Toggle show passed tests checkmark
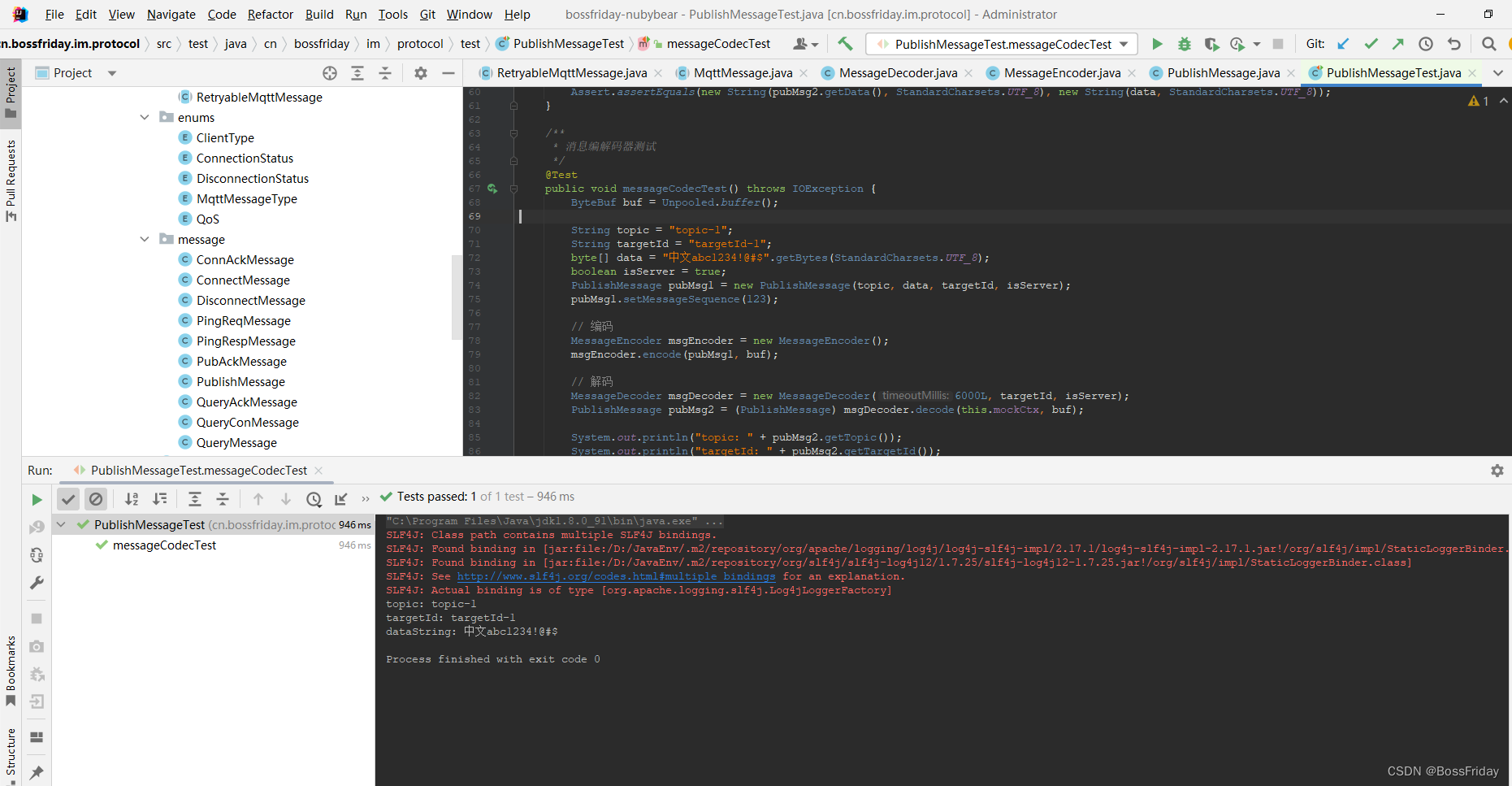Screen dimensions: 1512x786 [x=68, y=499]
